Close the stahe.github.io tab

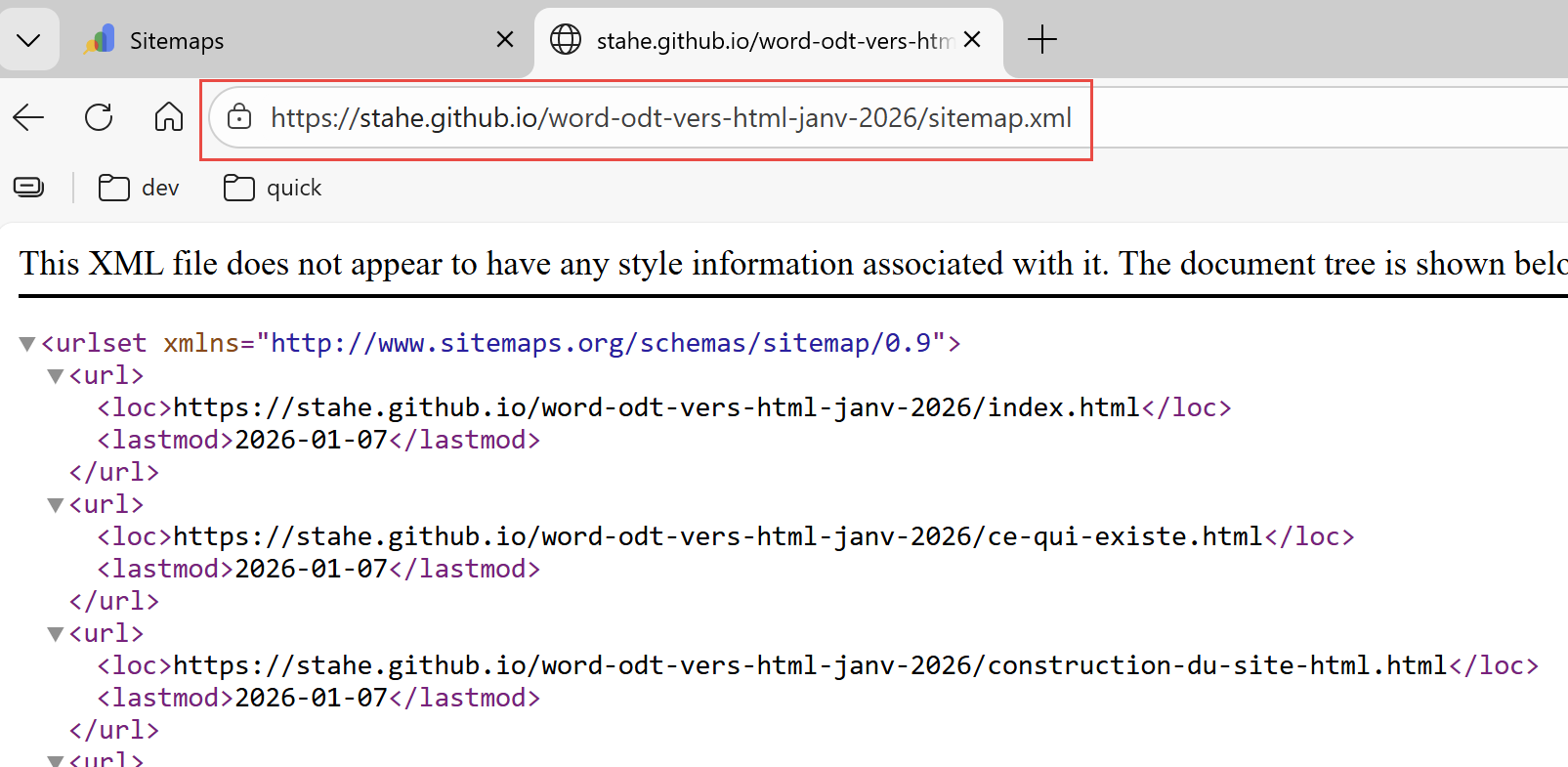click(972, 40)
